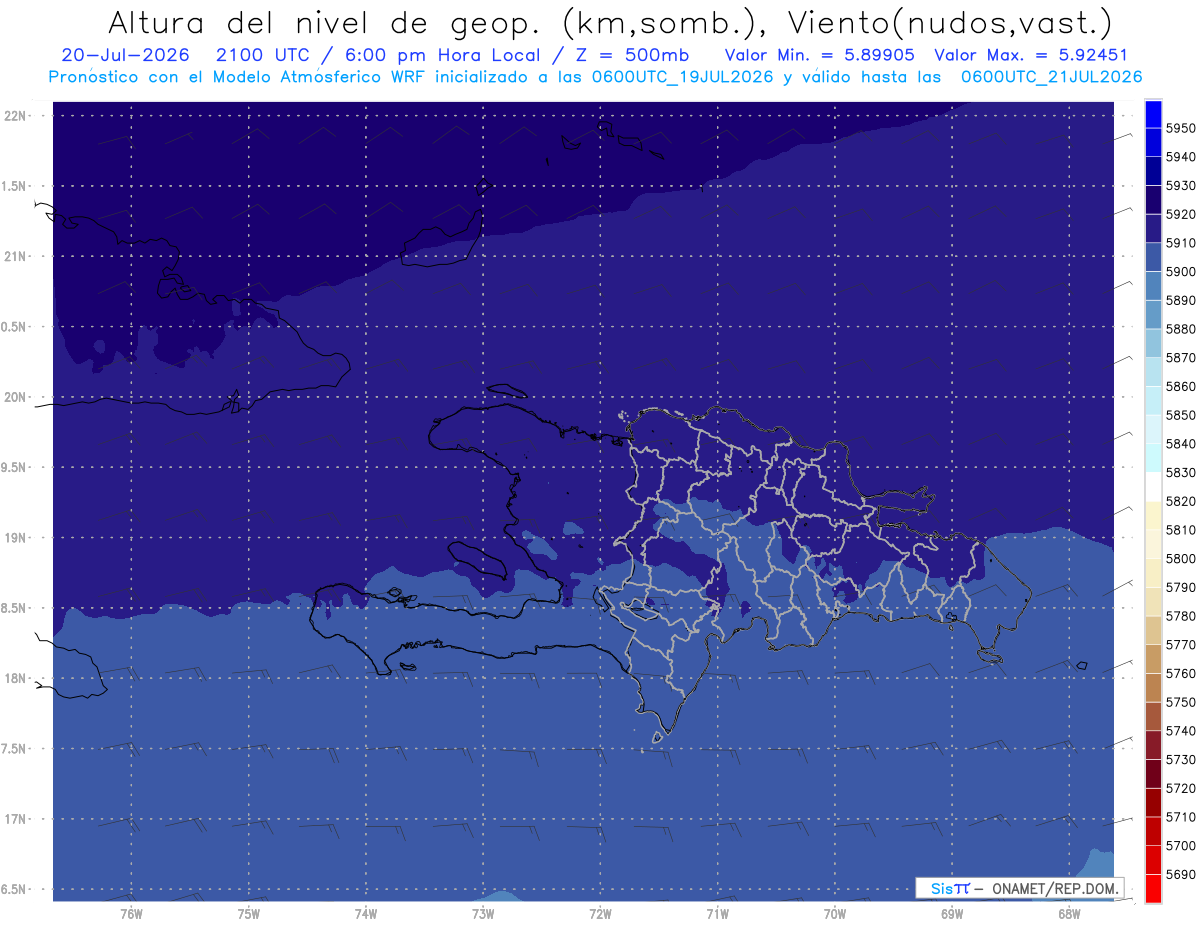The width and height of the screenshot is (1200, 927).
Task: Click the '5720' color bar value
Action: point(1180,789)
